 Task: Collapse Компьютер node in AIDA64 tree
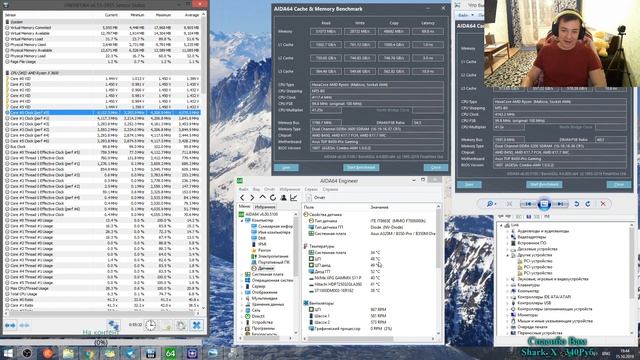pyautogui.click(x=242, y=220)
